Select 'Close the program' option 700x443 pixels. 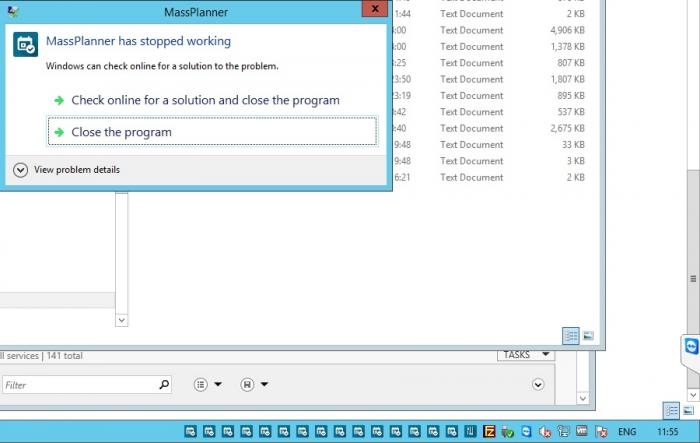click(212, 132)
